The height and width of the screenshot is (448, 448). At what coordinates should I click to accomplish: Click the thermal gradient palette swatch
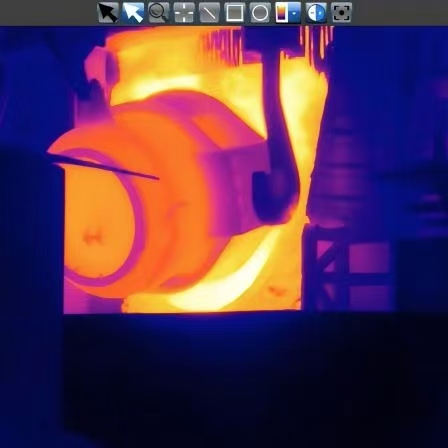pyautogui.click(x=281, y=13)
